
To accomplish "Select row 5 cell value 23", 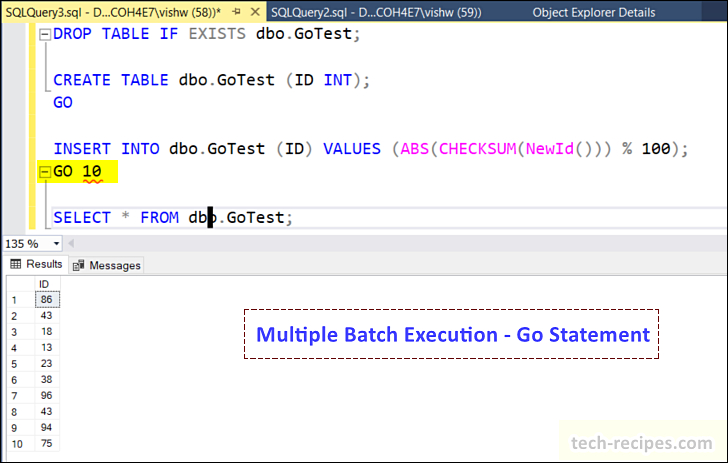I will coord(47,364).
